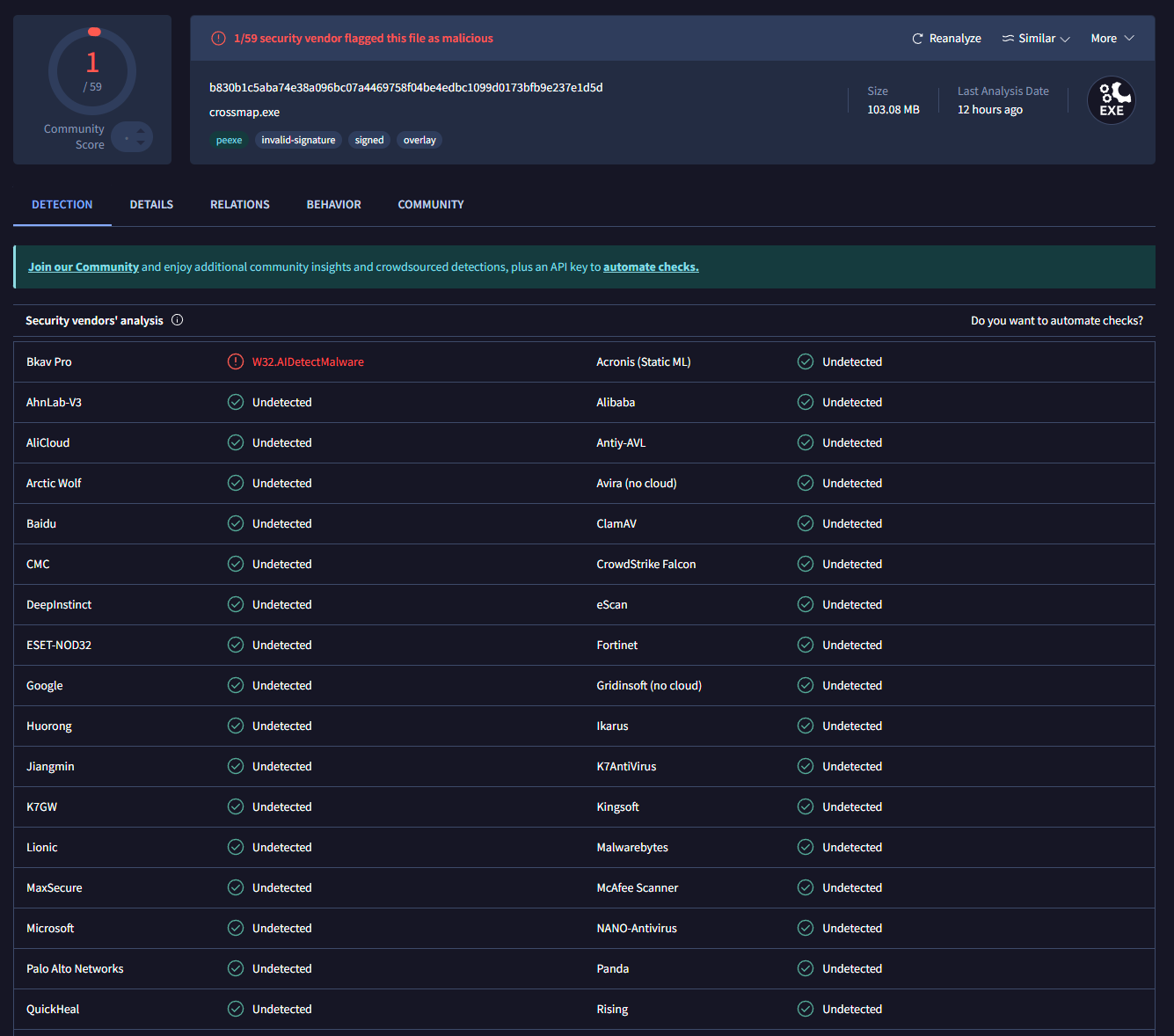
Task: Click the Rising Undetected result text
Action: tap(852, 1010)
